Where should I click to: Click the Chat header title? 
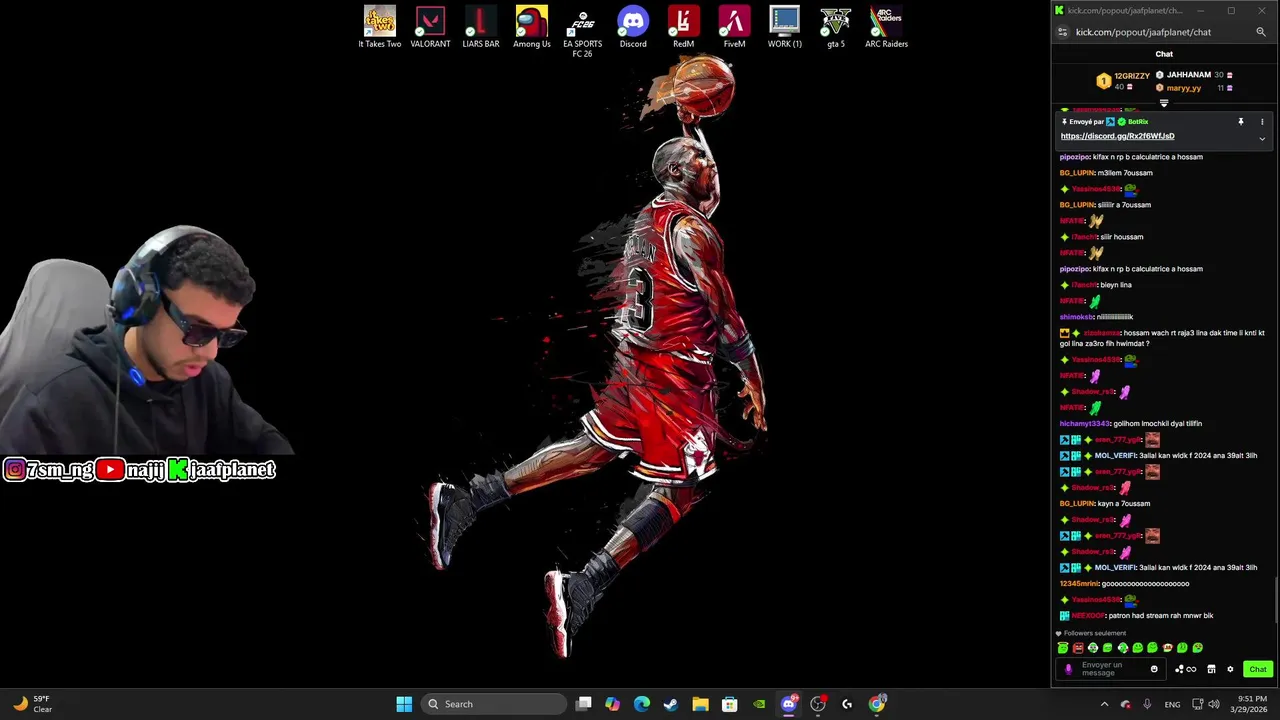1164,54
